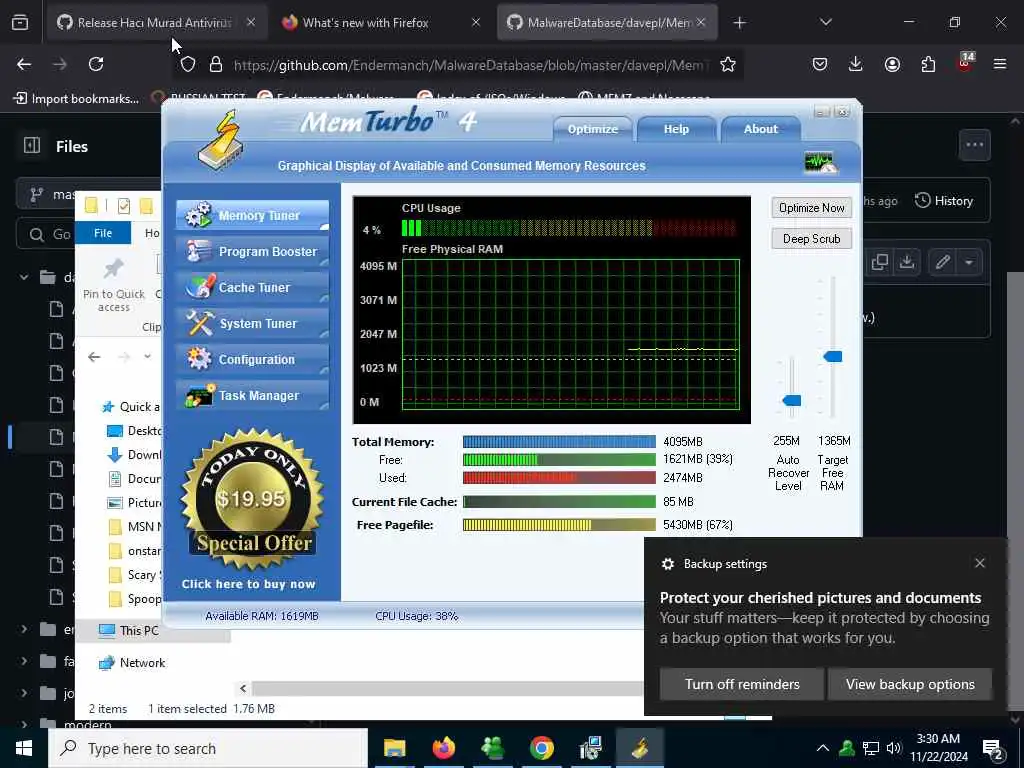1024x768 pixels.
Task: Click the $19.95 Special Offer gold seal
Action: 252,500
